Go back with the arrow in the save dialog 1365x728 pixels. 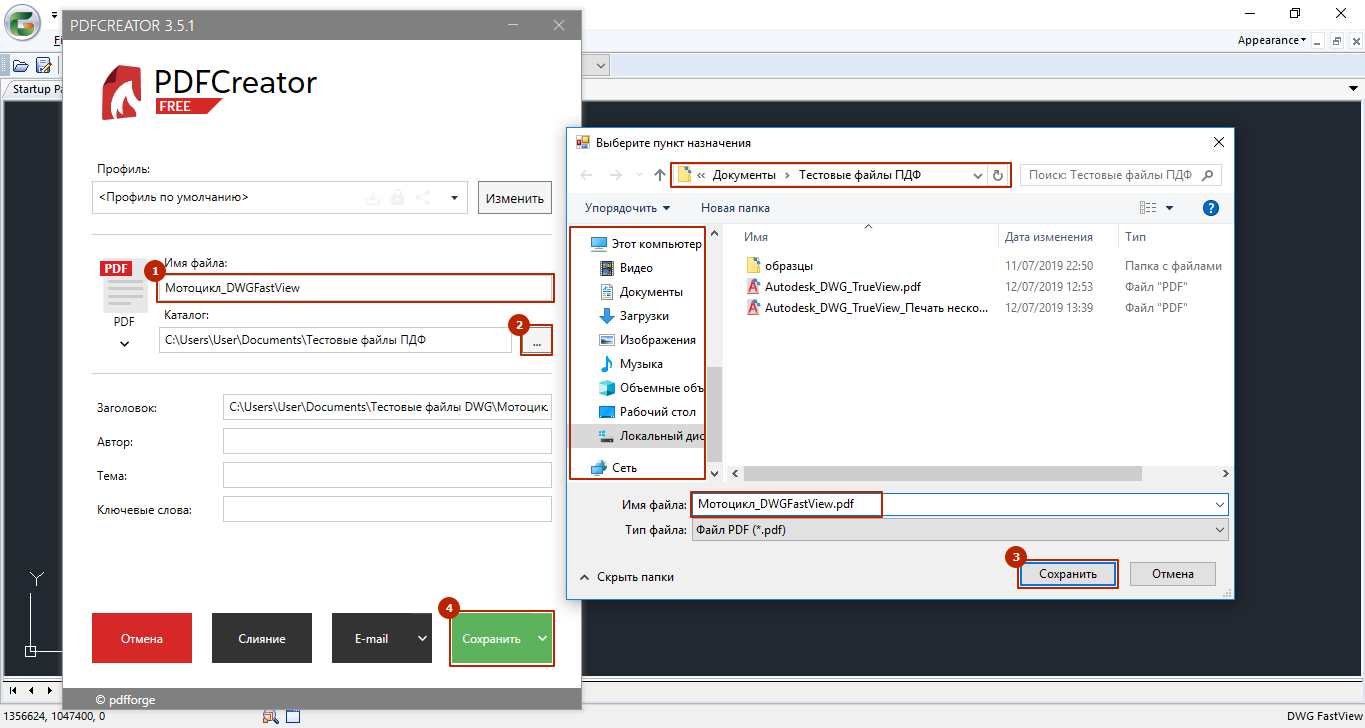click(587, 175)
